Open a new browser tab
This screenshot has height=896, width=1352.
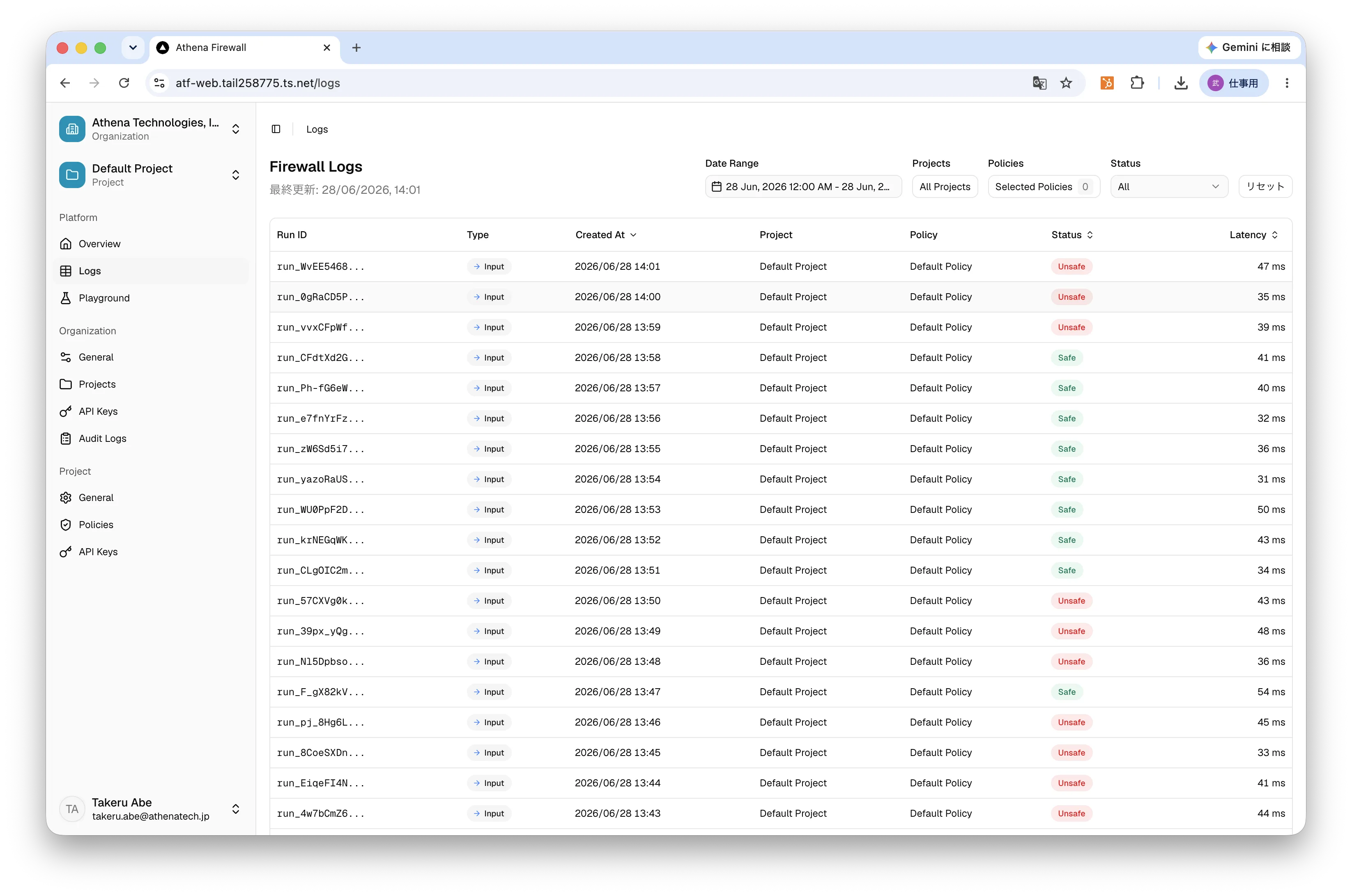pyautogui.click(x=356, y=48)
